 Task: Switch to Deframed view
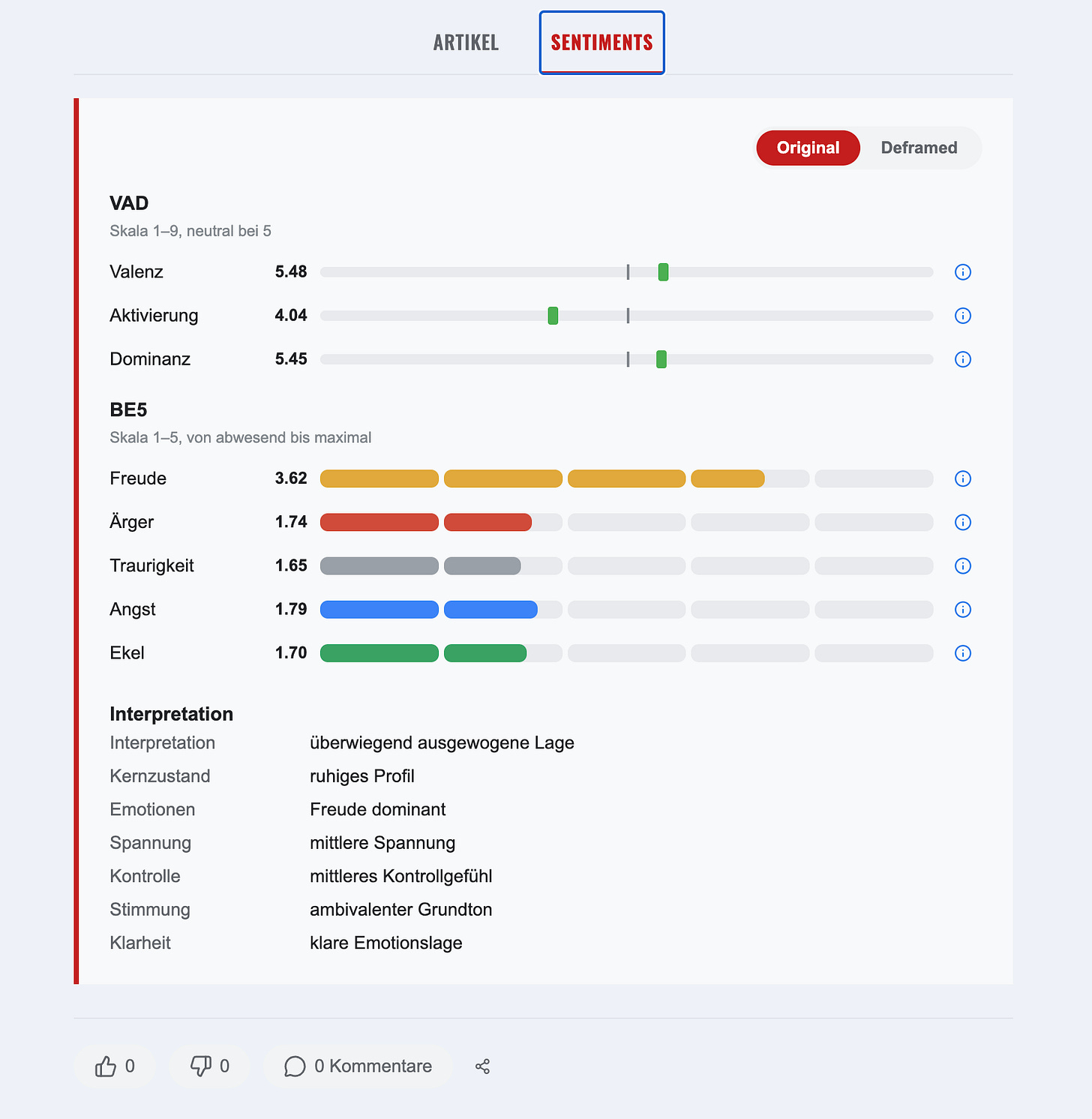(919, 148)
